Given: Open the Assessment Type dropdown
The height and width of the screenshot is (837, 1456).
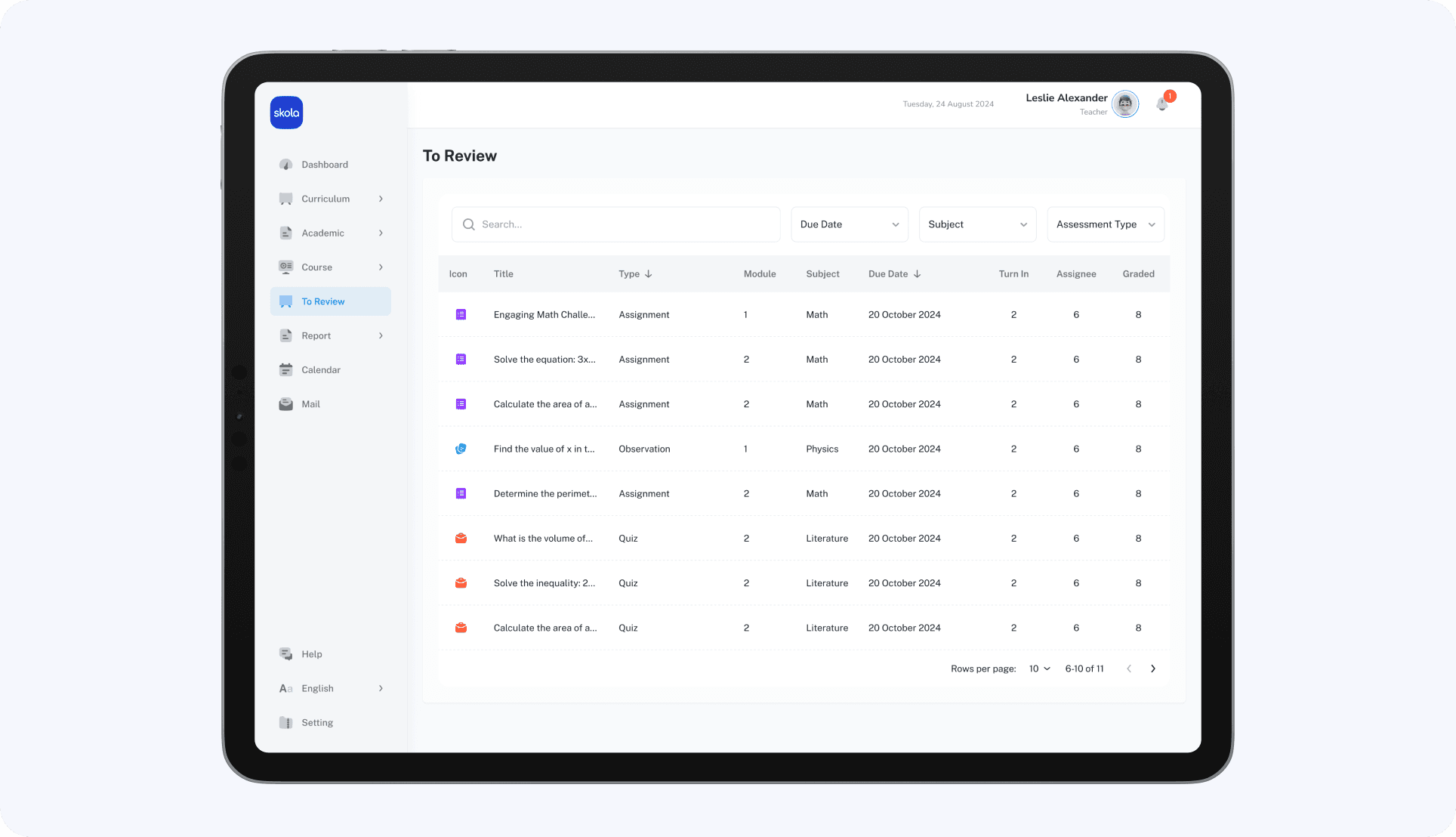Looking at the screenshot, I should pyautogui.click(x=1105, y=224).
